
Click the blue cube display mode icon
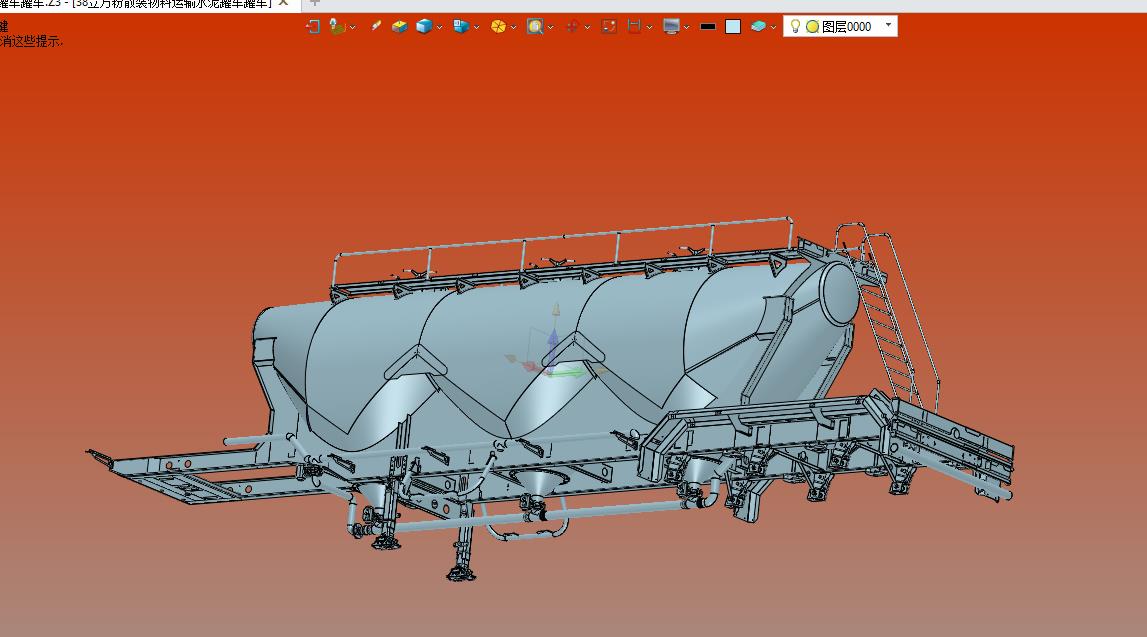point(423,27)
